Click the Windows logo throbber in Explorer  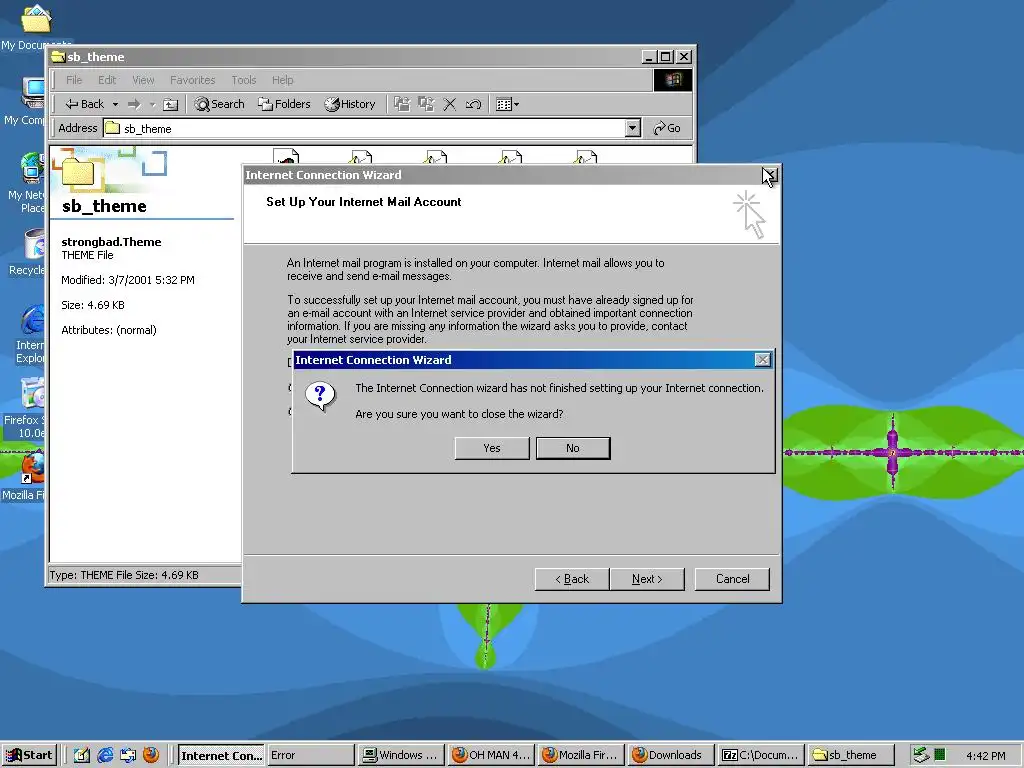coord(673,80)
